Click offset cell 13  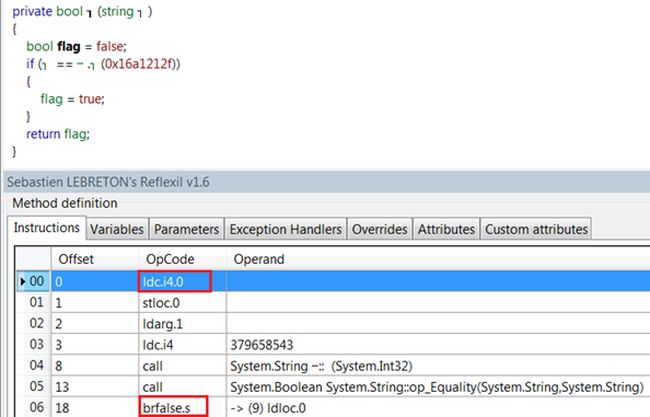click(95, 387)
